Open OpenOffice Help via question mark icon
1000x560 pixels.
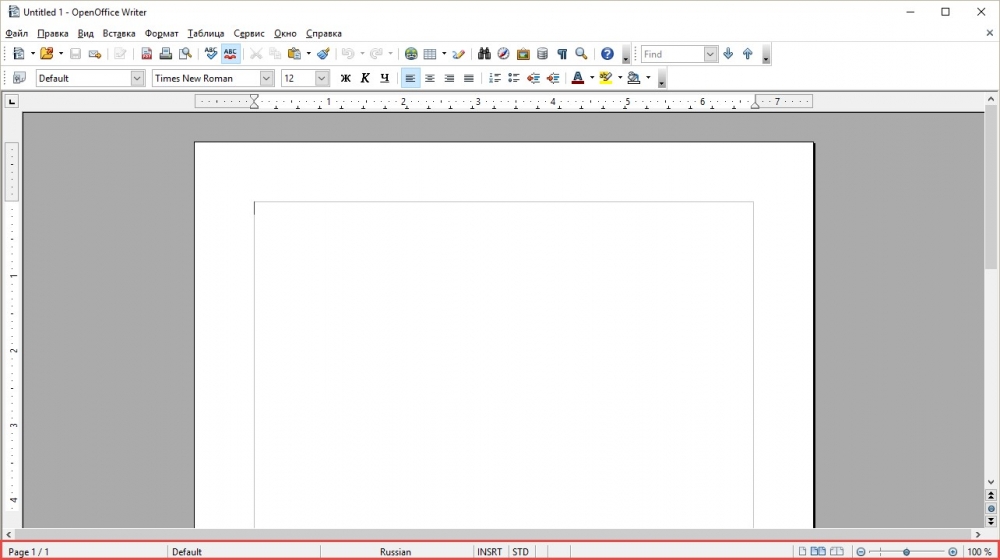(x=607, y=54)
